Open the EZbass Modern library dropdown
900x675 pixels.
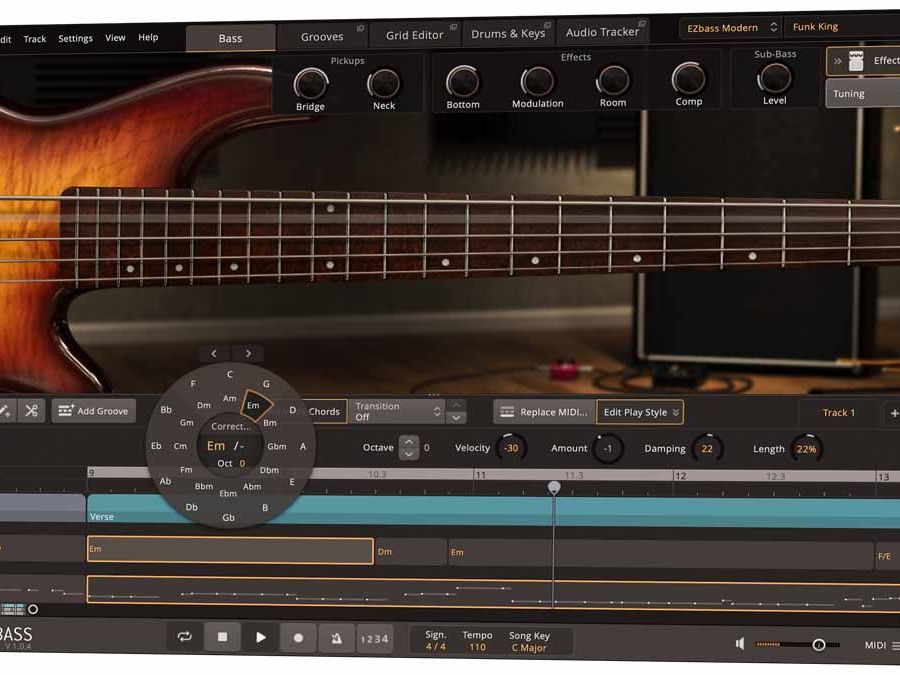pos(732,28)
